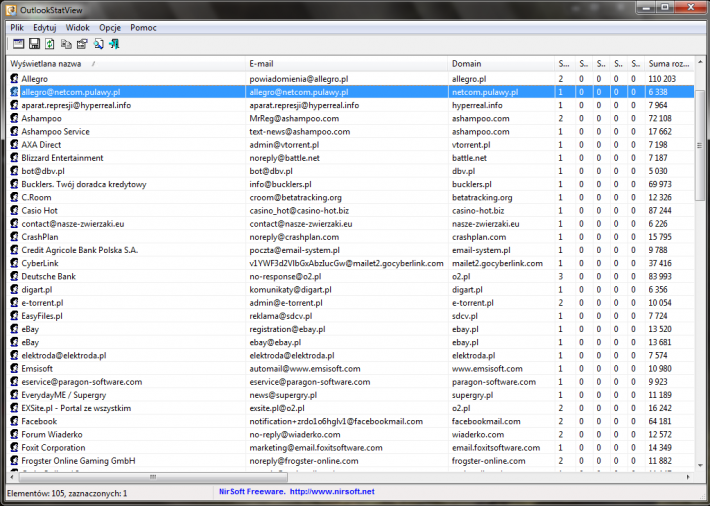710x506 pixels.
Task: Click the Save floppy disk toolbar icon
Action: click(x=34, y=44)
